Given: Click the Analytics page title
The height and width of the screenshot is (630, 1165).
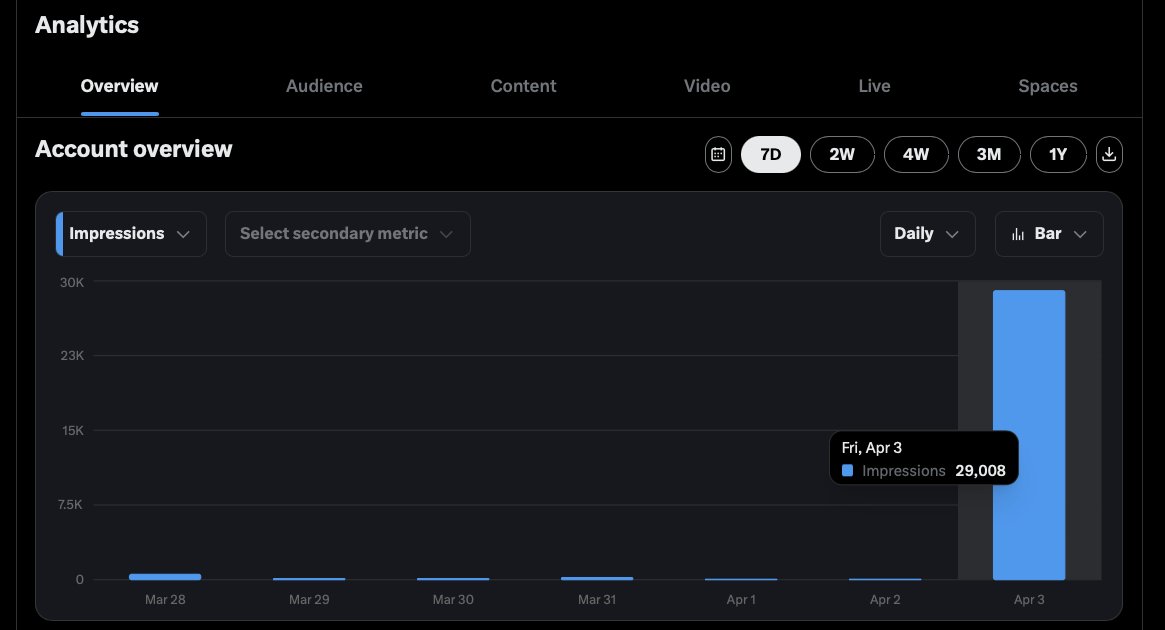Looking at the screenshot, I should click(x=87, y=25).
